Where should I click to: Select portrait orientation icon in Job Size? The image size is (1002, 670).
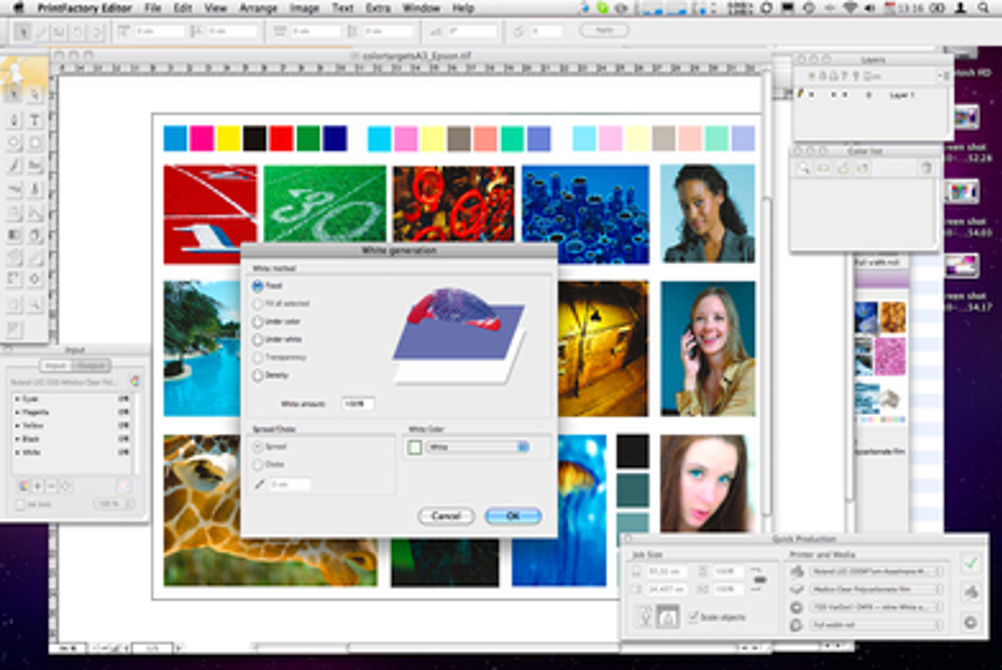[x=645, y=617]
